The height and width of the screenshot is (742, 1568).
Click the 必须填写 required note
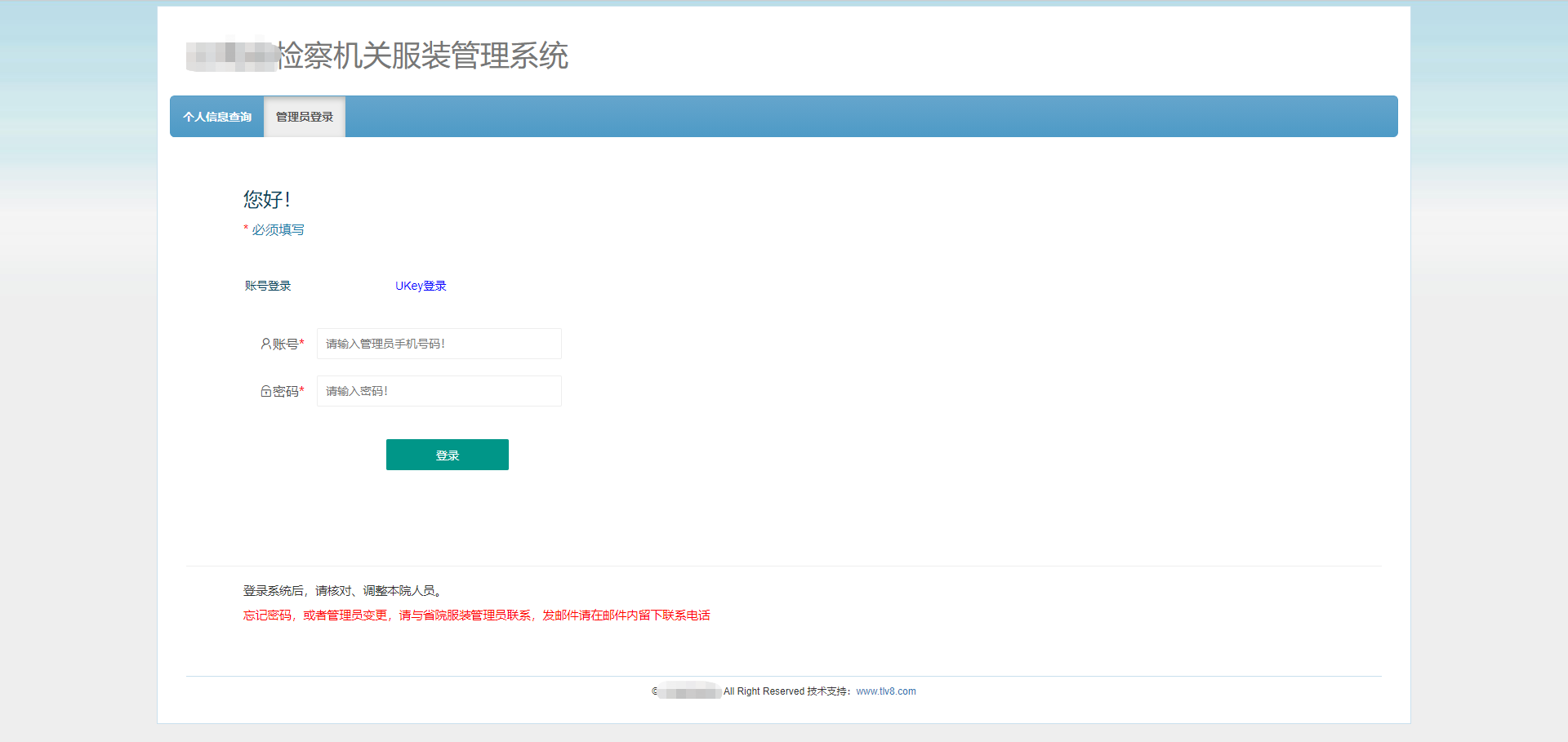[x=278, y=230]
